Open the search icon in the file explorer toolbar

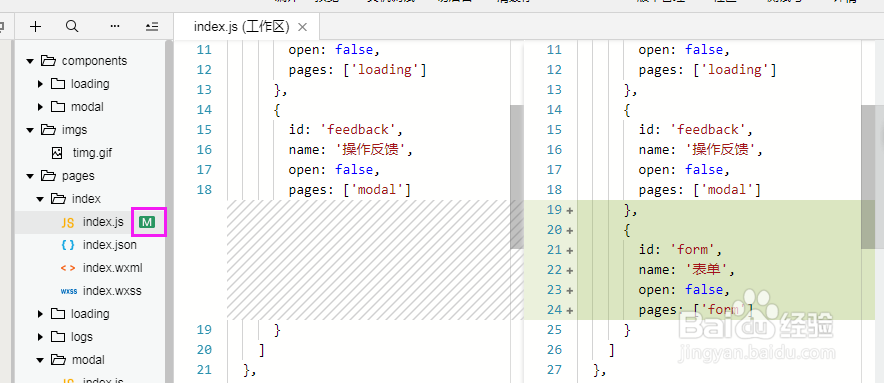click(72, 26)
